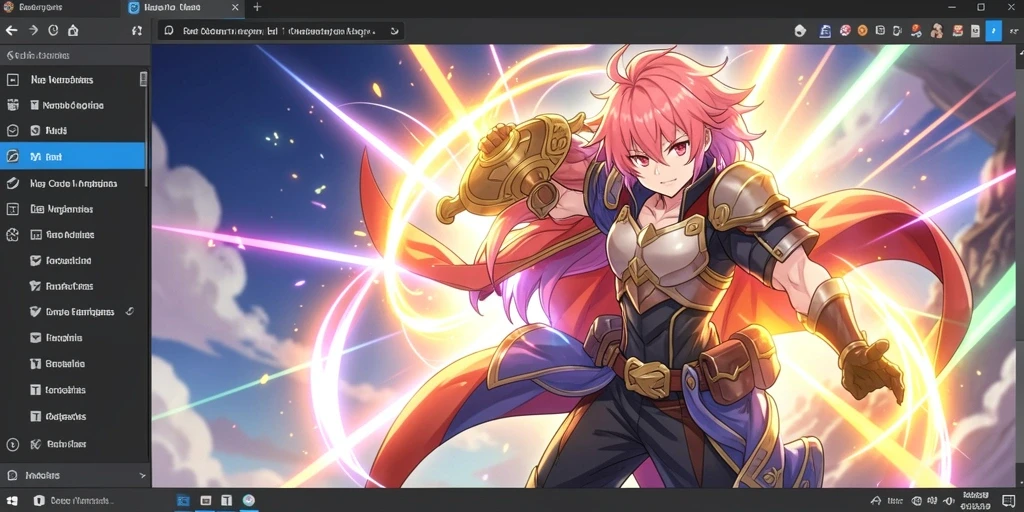1024x512 pixels.
Task: Click the link icon on the tenth sidebar row
Action: tap(129, 312)
